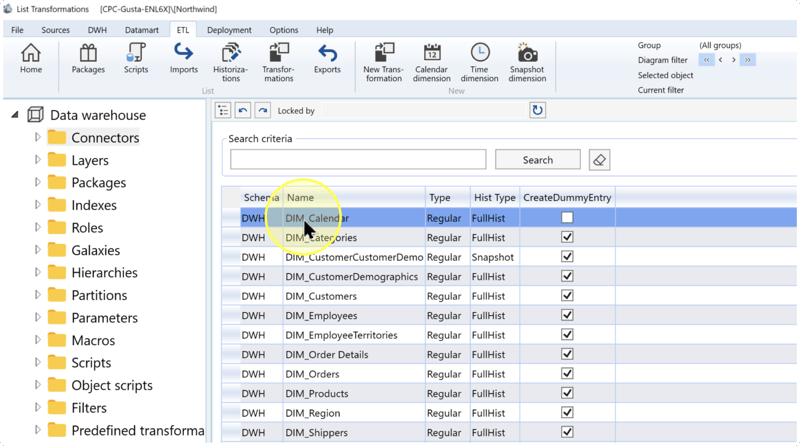Expand the Parameters folder
The height and width of the screenshot is (446, 800).
[37, 317]
